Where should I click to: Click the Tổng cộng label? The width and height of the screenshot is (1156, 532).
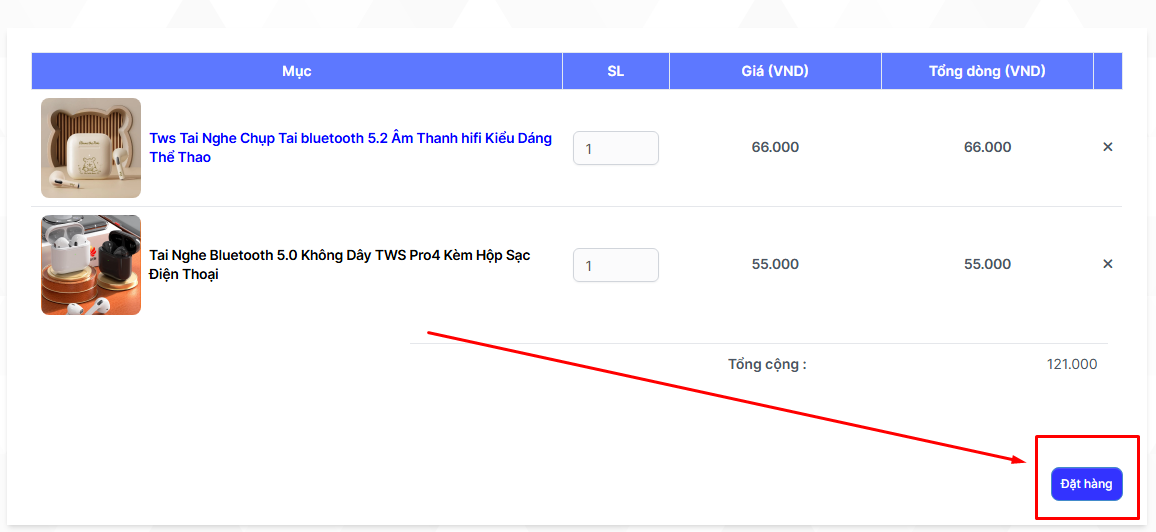[x=767, y=364]
